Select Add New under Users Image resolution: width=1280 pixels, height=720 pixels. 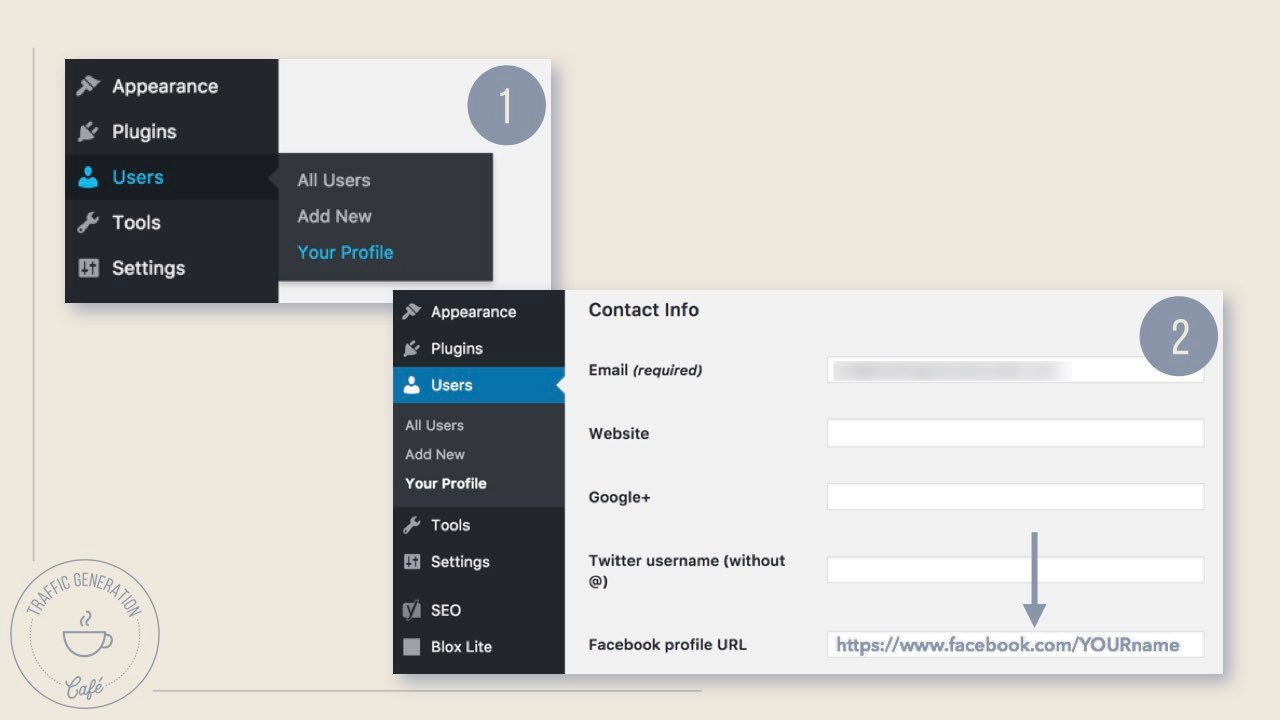point(334,215)
